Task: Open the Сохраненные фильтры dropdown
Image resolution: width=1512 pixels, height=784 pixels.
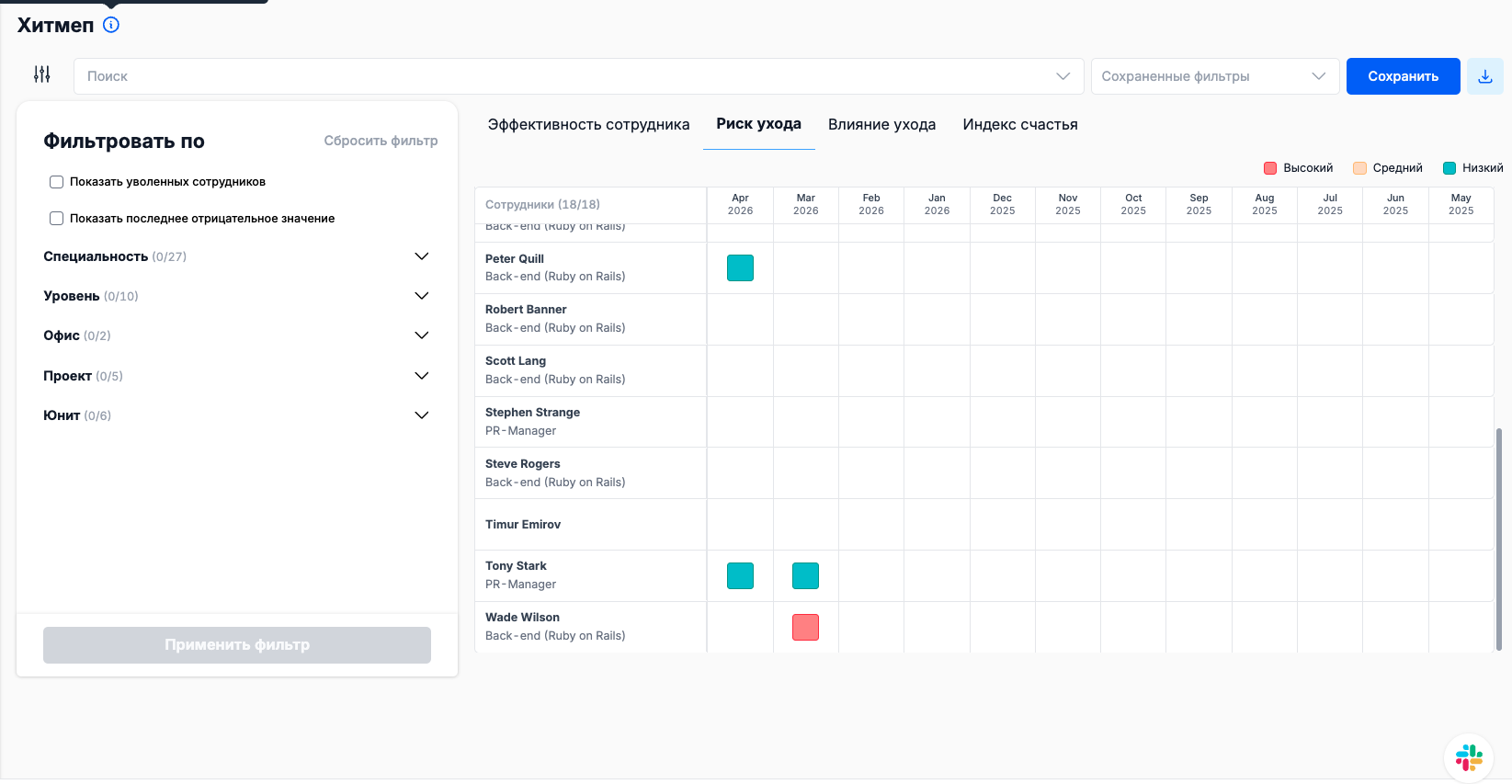Action: (1213, 76)
